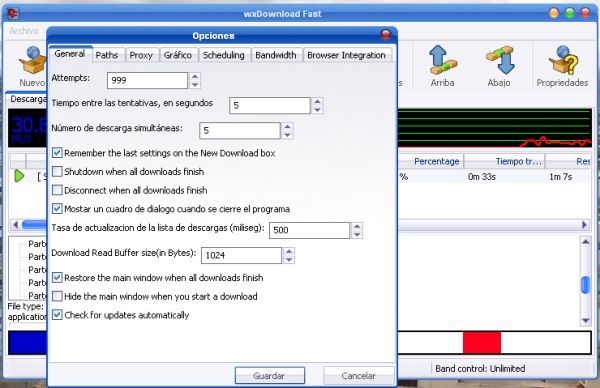Toggle Check for updates automatically
Image resolution: width=600 pixels, height=388 pixels.
click(x=57, y=315)
